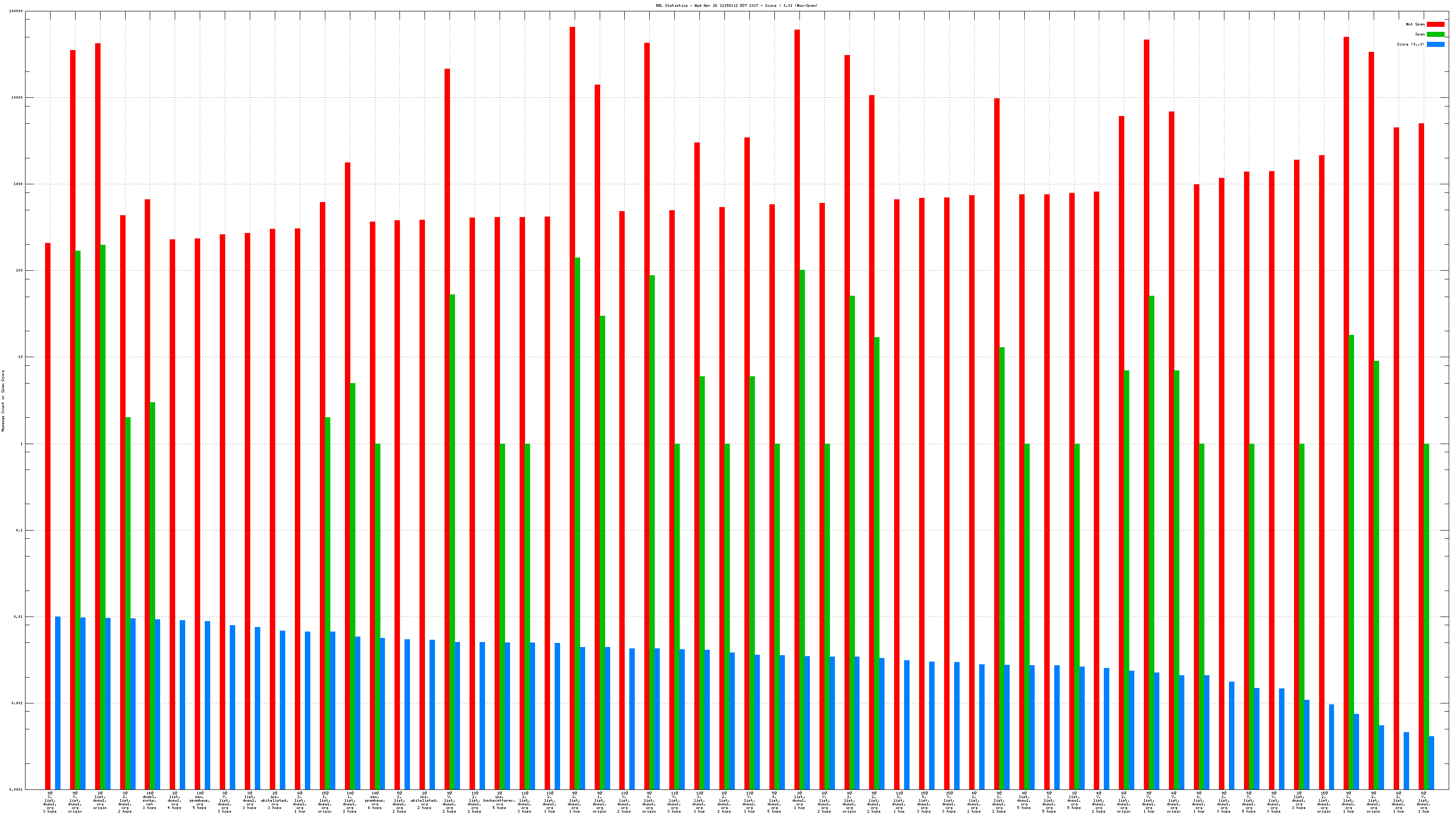Click the Score (0..1) legend label

tap(1410, 44)
